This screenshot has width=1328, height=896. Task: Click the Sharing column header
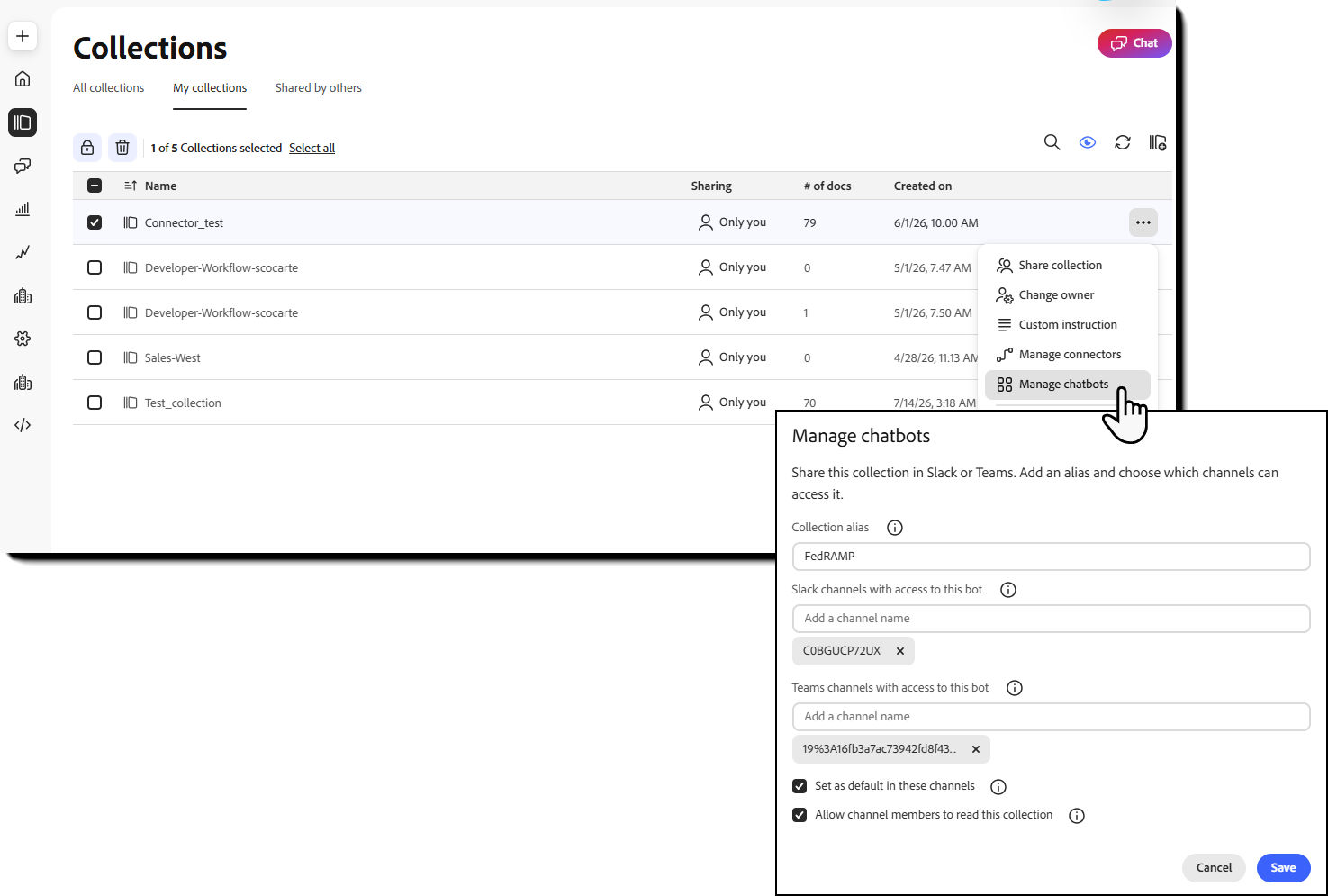coord(711,186)
